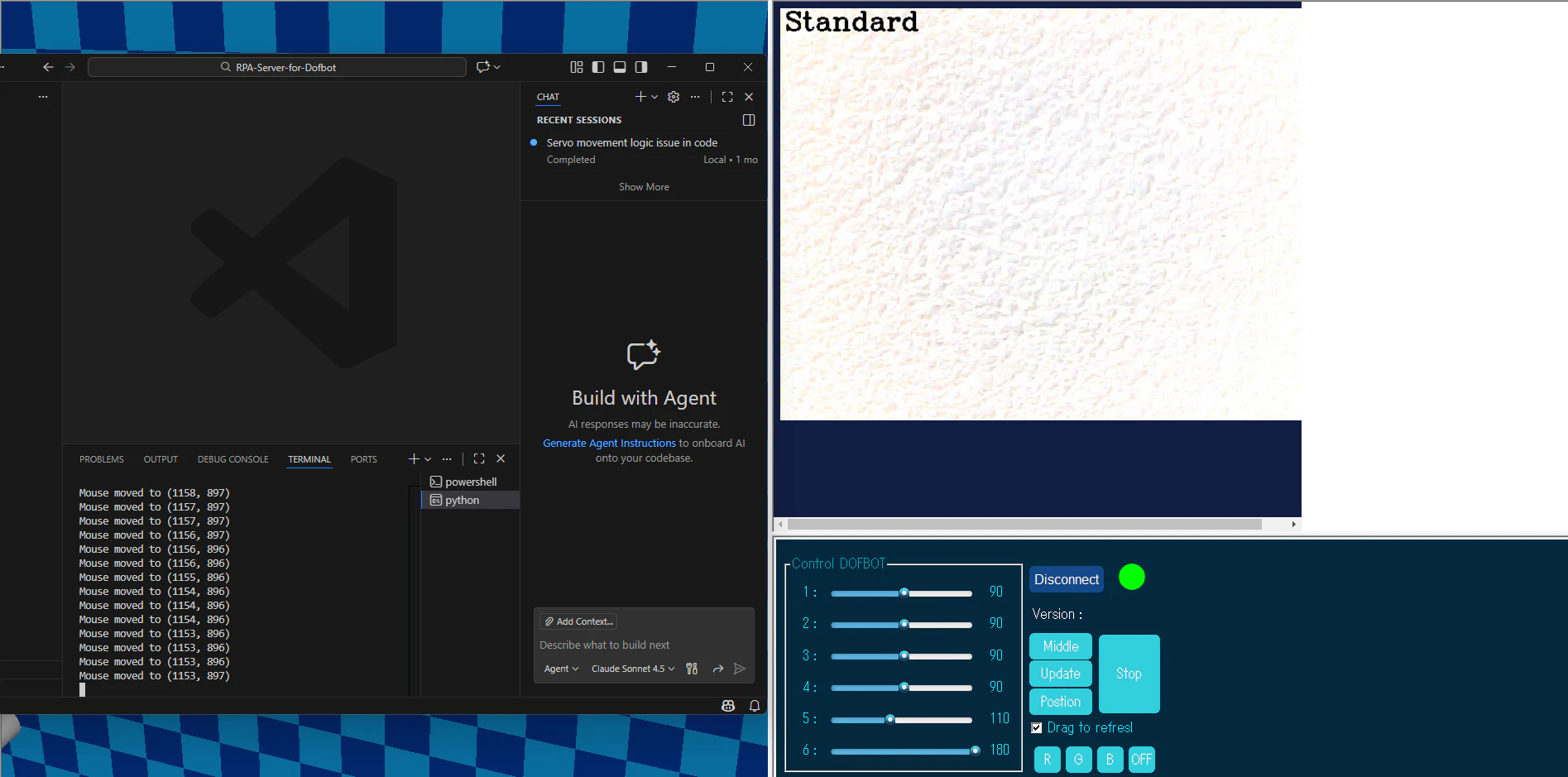The width and height of the screenshot is (1568, 777).
Task: Click servo 5 slider handle
Action: tap(890, 719)
